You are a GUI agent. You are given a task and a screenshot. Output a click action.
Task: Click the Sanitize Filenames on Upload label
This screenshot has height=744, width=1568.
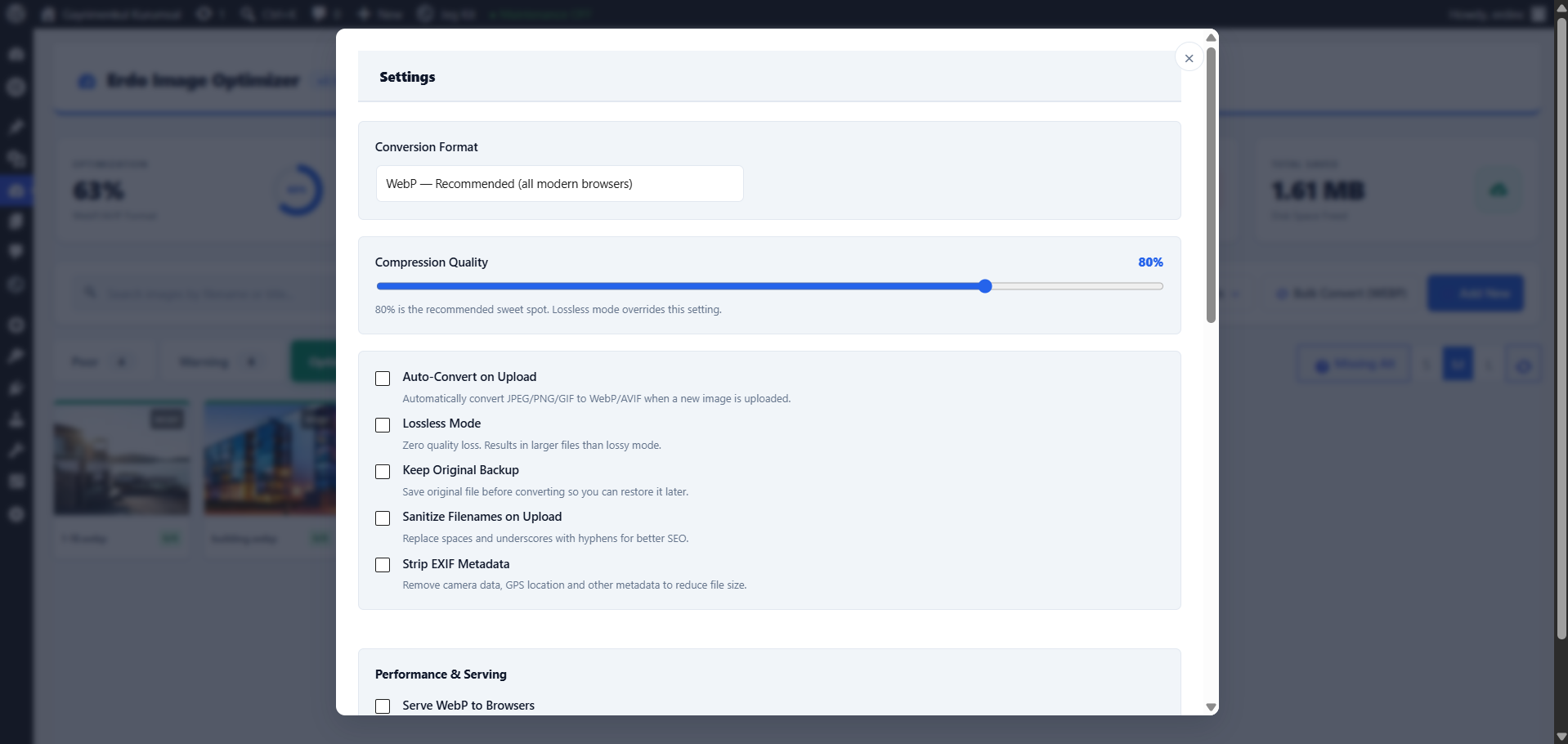[482, 517]
